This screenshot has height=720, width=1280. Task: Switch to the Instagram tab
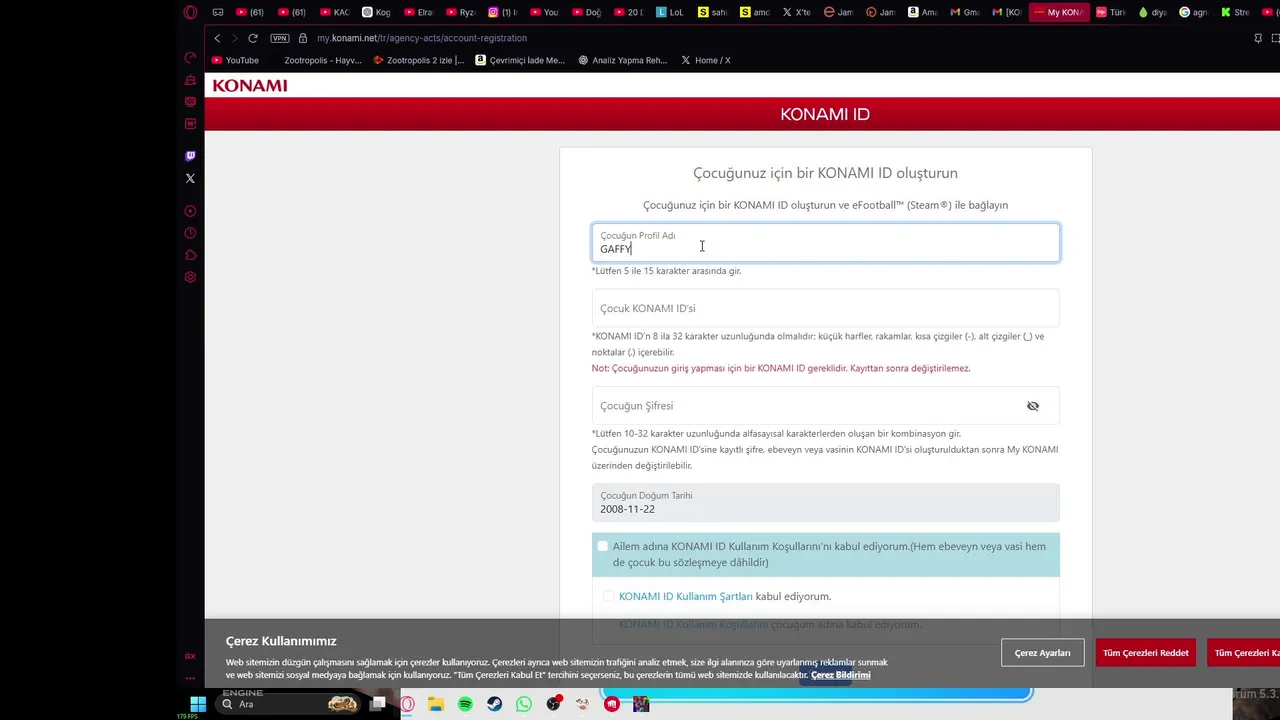pyautogui.click(x=503, y=12)
